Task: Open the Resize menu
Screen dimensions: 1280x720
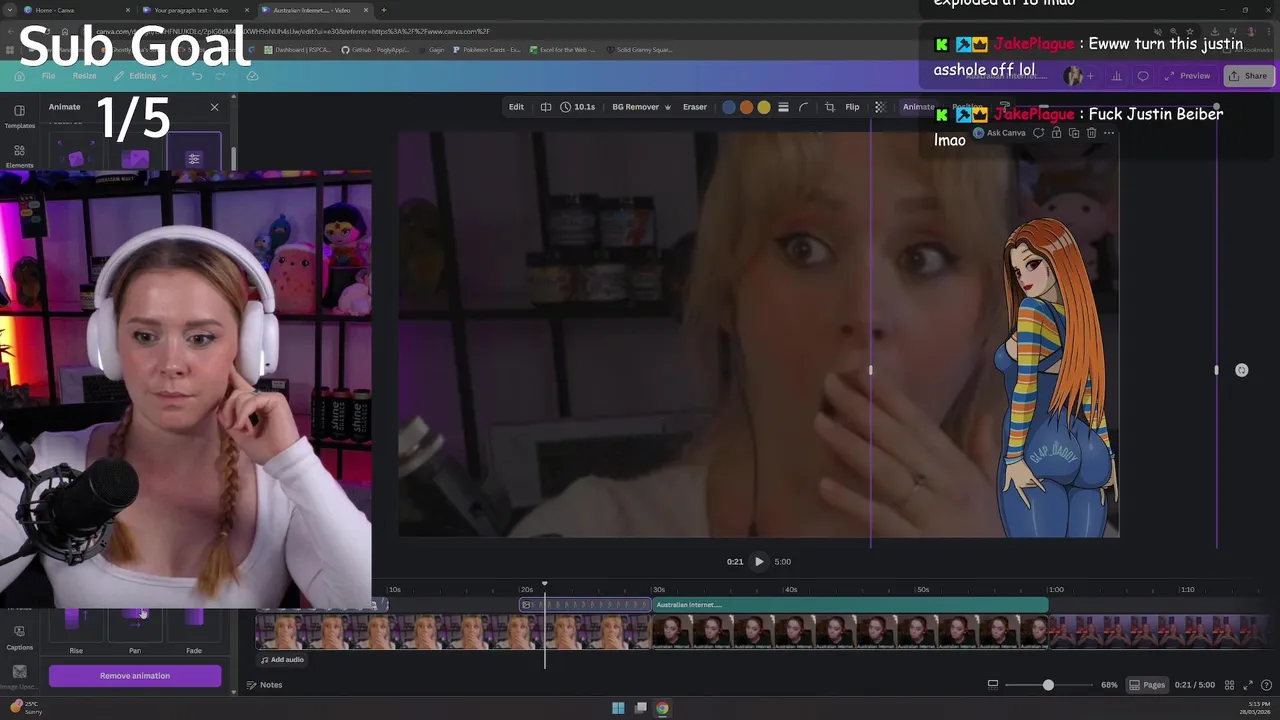Action: pyautogui.click(x=84, y=76)
